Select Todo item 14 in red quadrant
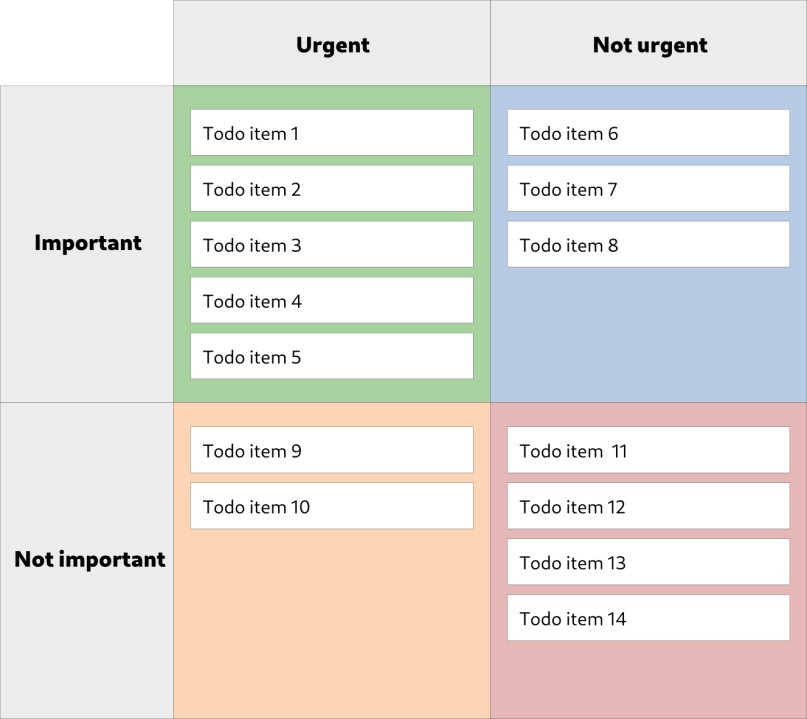Viewport: 807px width, 719px height. [x=648, y=619]
